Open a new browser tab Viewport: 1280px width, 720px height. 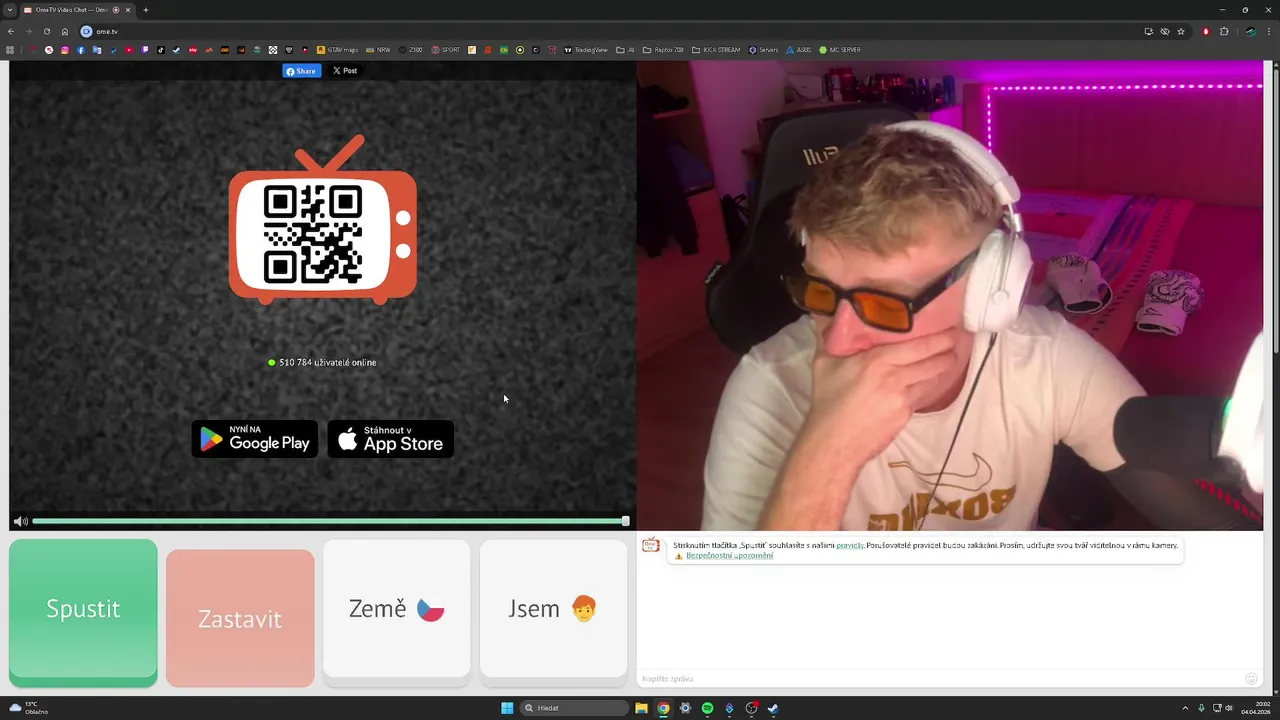146,10
